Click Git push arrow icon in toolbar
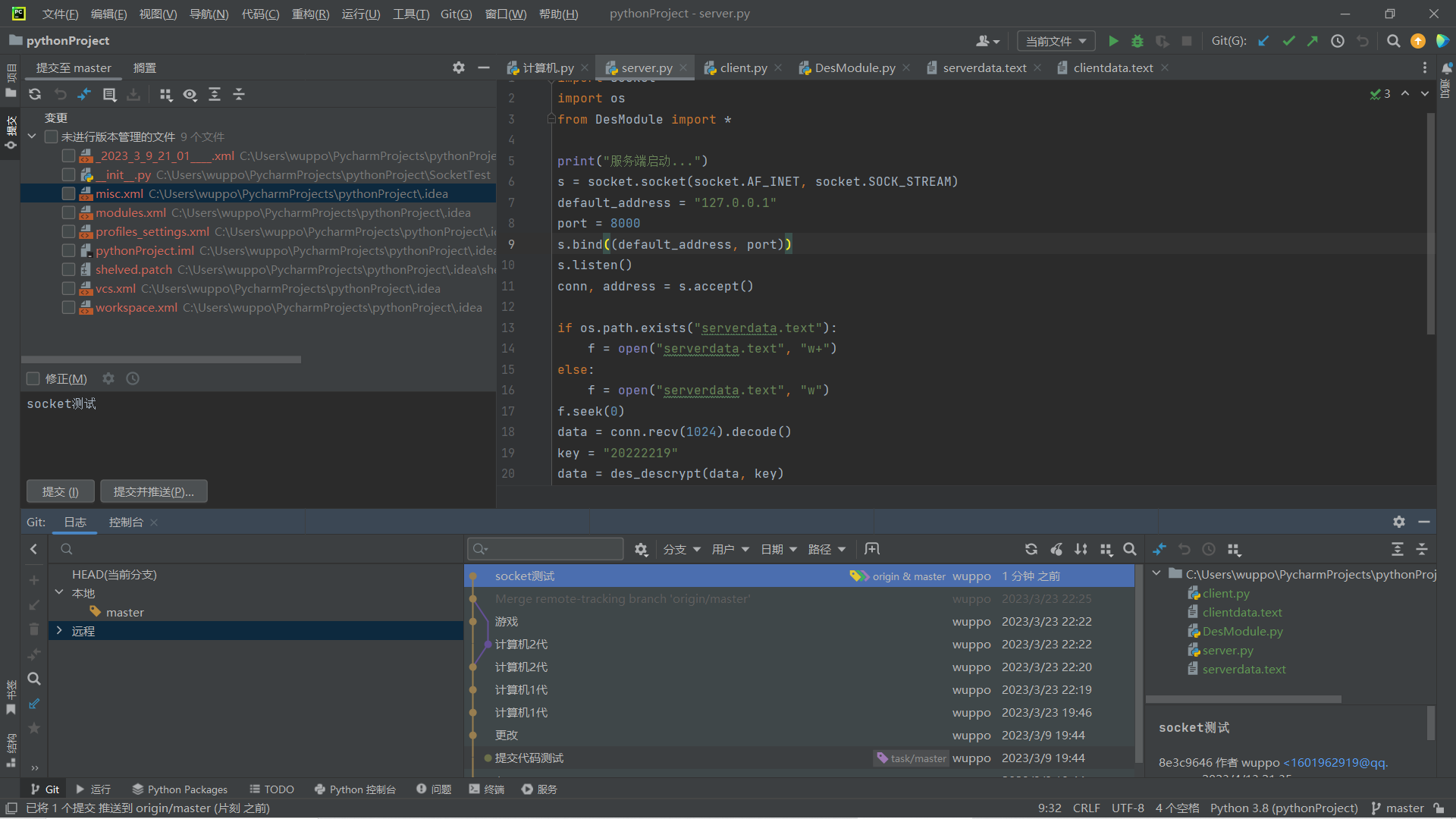1456x819 pixels. tap(1313, 41)
